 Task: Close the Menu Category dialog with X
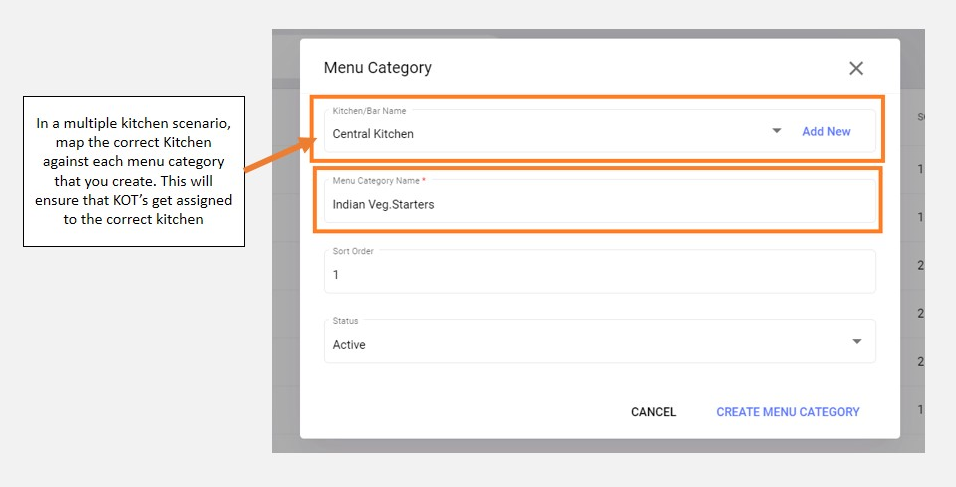pos(855,68)
